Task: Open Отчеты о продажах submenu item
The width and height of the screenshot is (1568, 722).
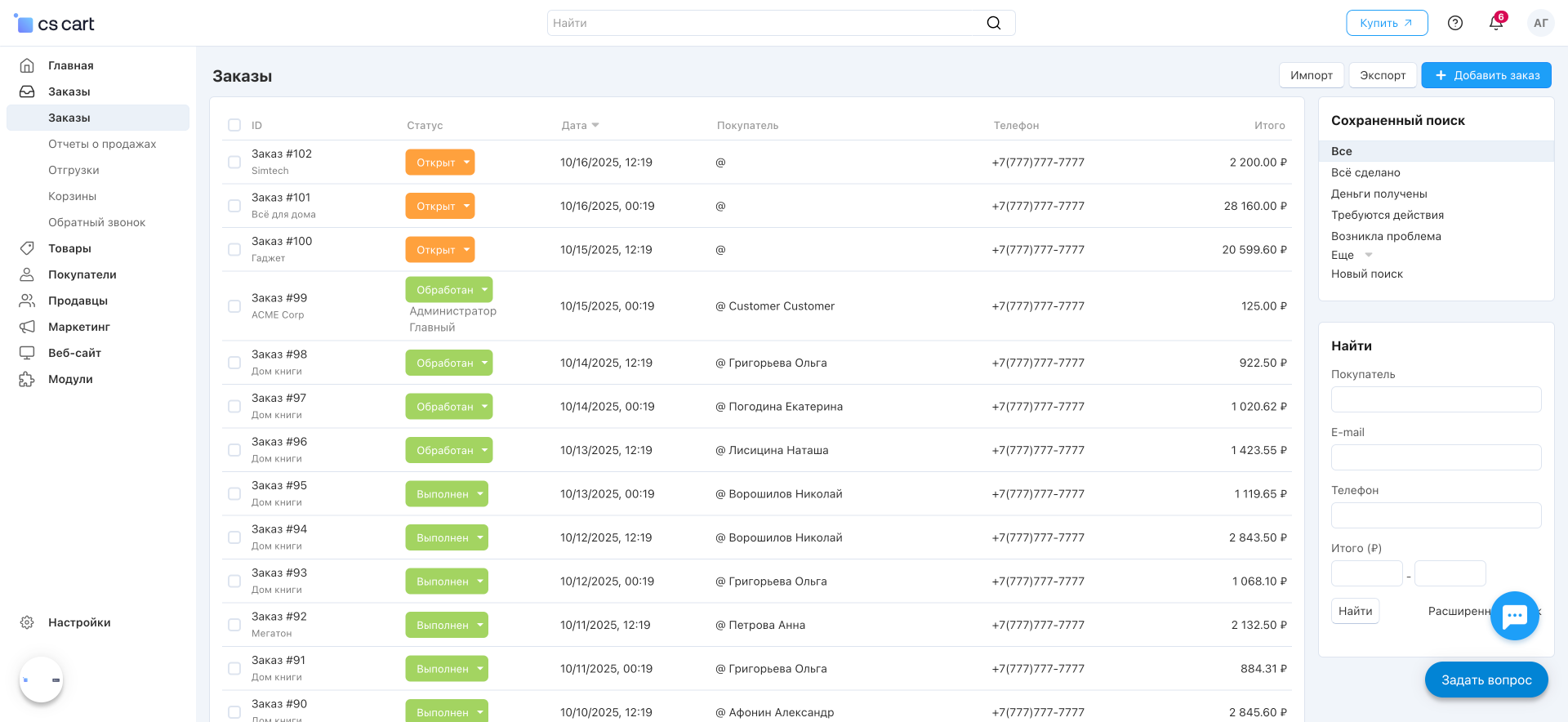Action: (102, 144)
